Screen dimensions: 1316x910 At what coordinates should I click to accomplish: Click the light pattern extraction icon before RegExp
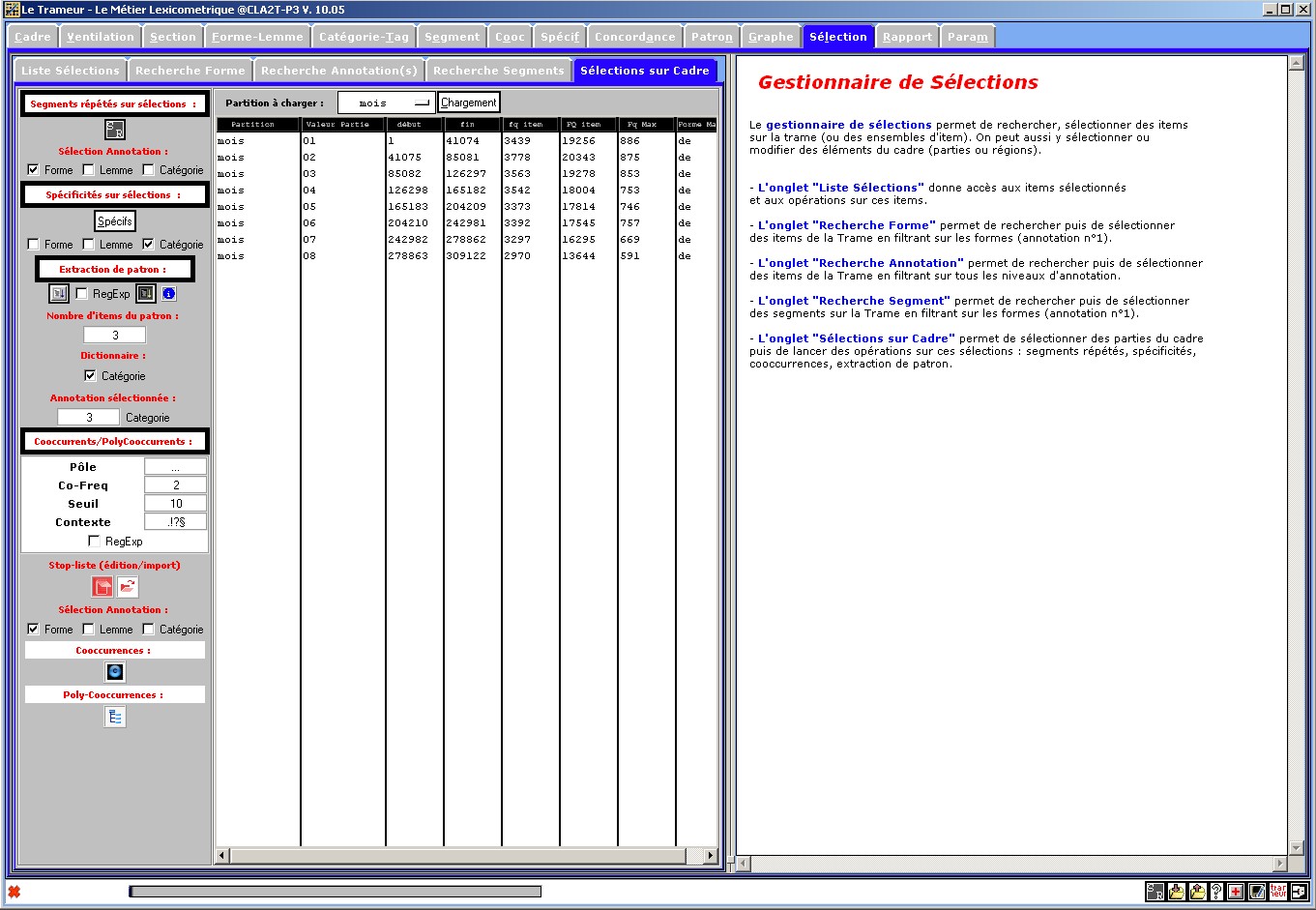click(59, 293)
